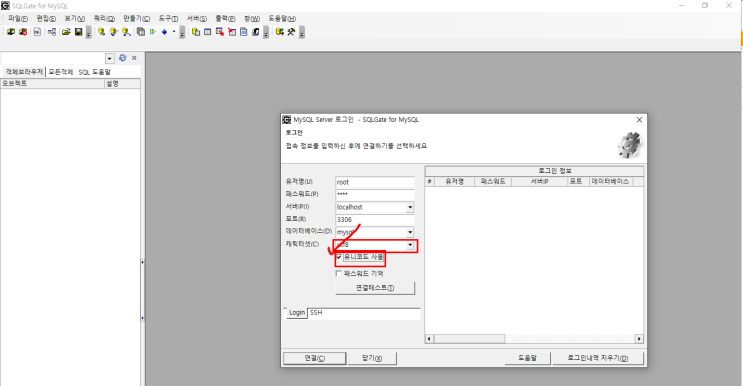Open the 편집(E) menu

point(46,18)
